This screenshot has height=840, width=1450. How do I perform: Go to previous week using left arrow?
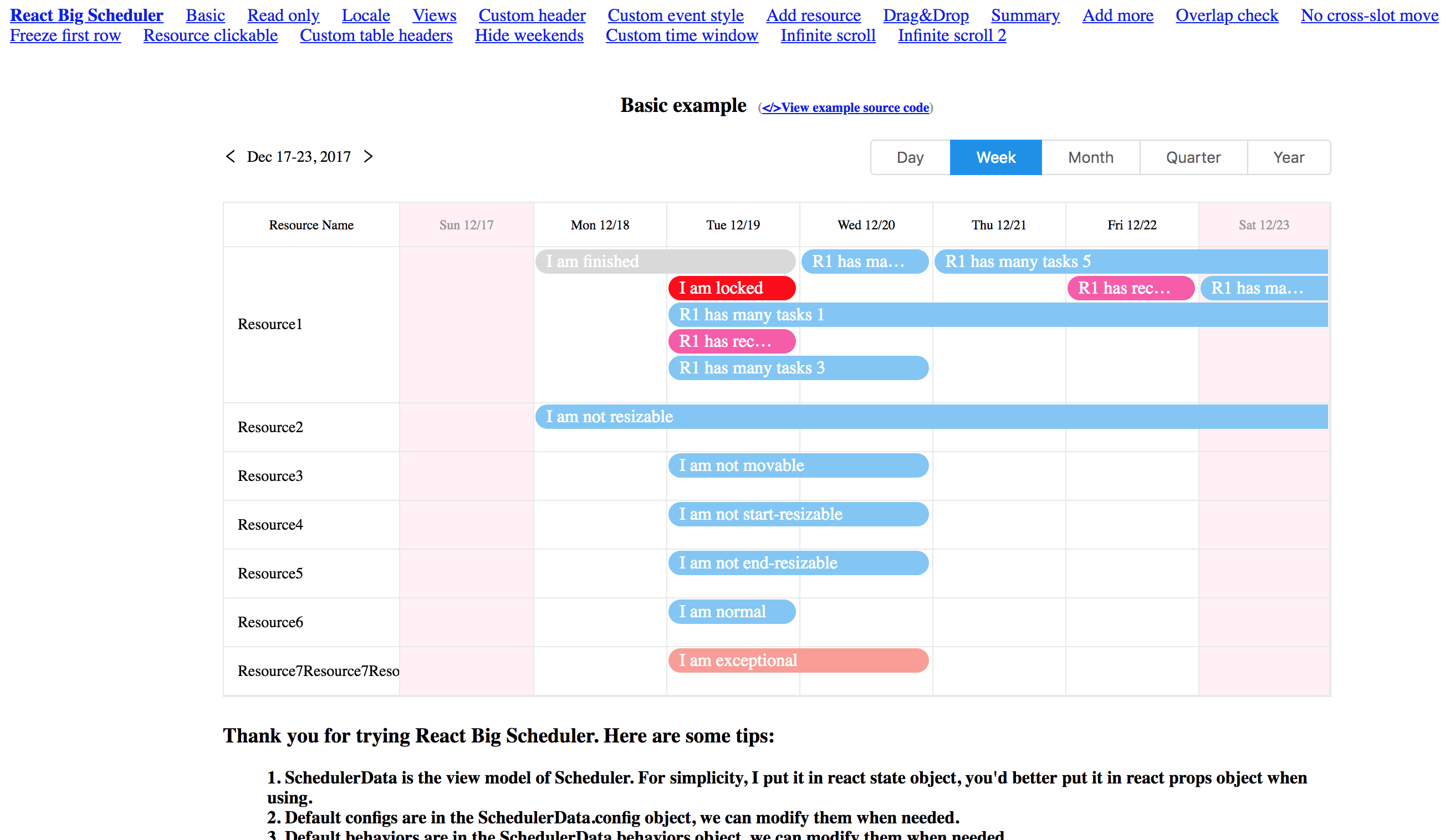229,156
